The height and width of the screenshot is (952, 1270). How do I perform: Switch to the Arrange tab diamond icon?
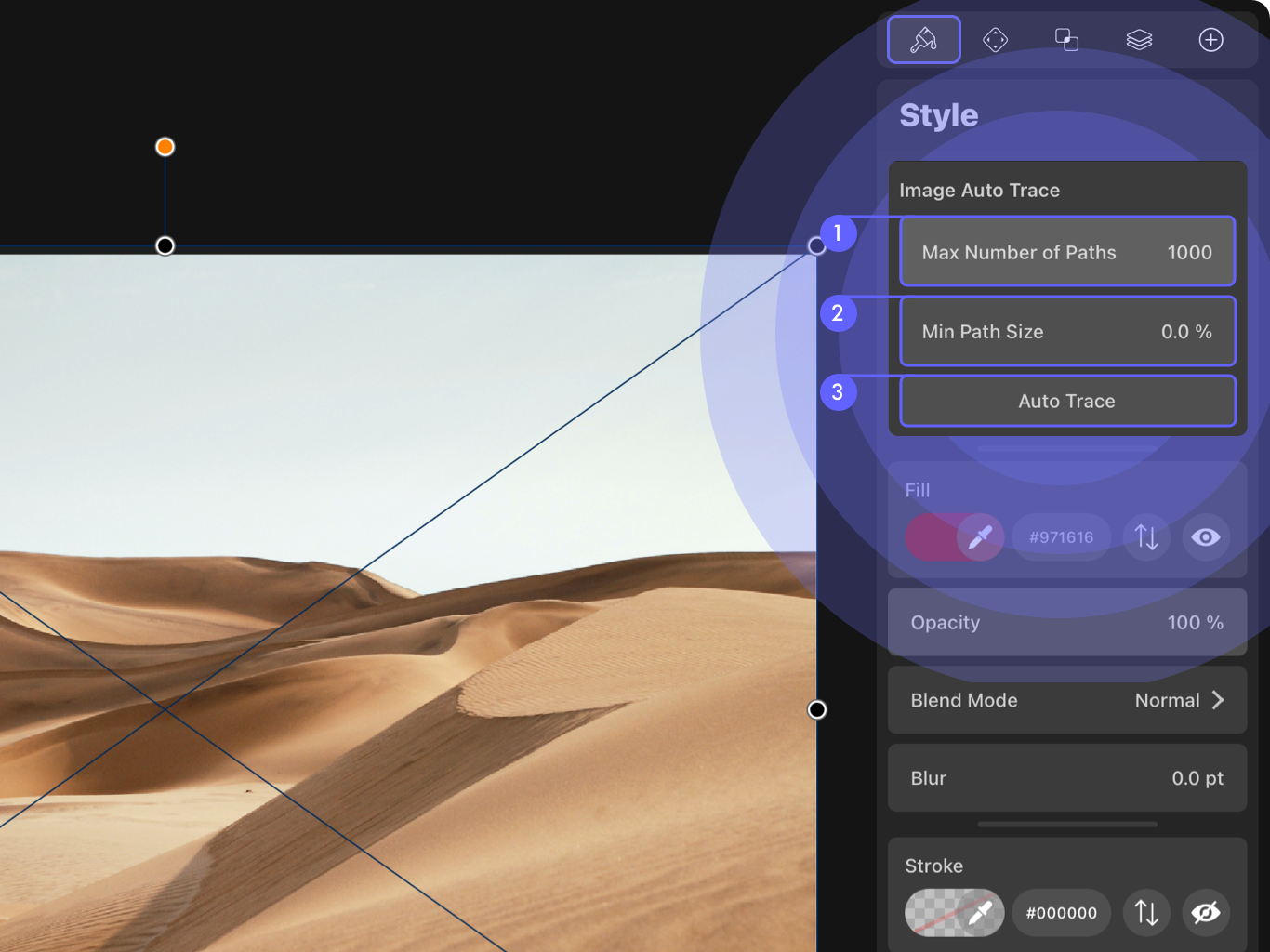click(x=996, y=39)
